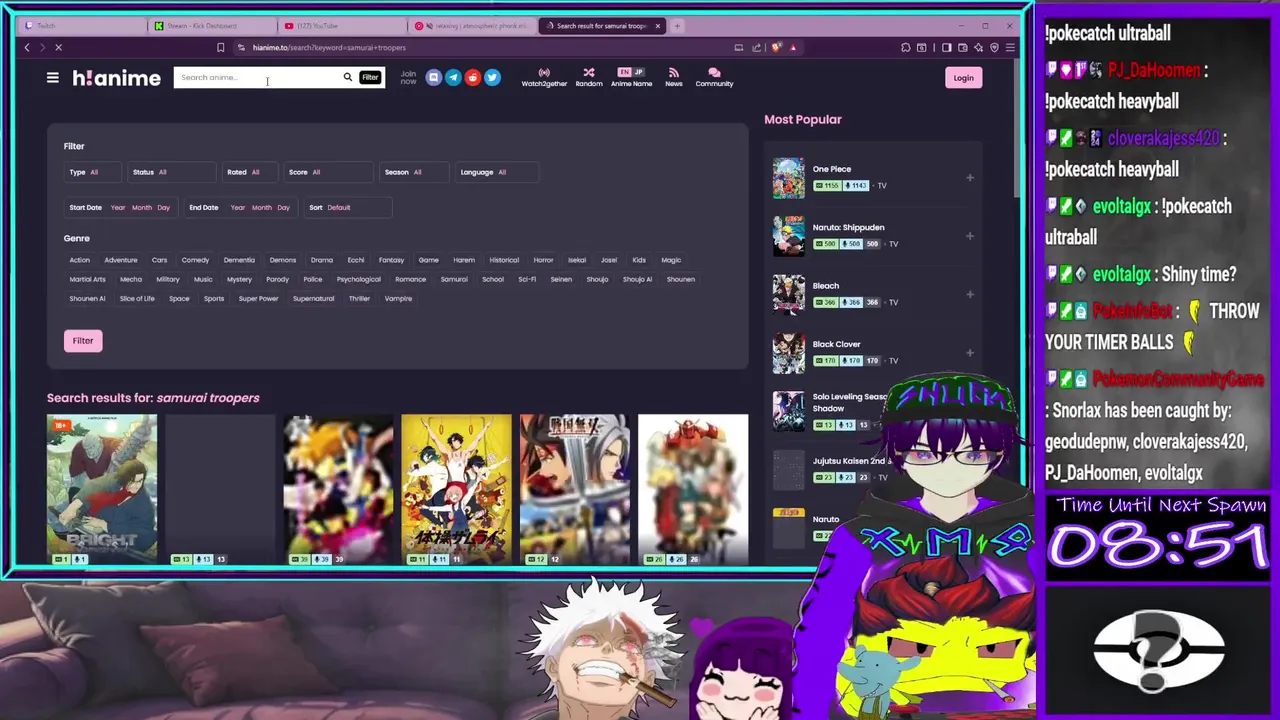The height and width of the screenshot is (720, 1280).
Task: Close the samurai troopers search tab
Action: click(x=657, y=25)
